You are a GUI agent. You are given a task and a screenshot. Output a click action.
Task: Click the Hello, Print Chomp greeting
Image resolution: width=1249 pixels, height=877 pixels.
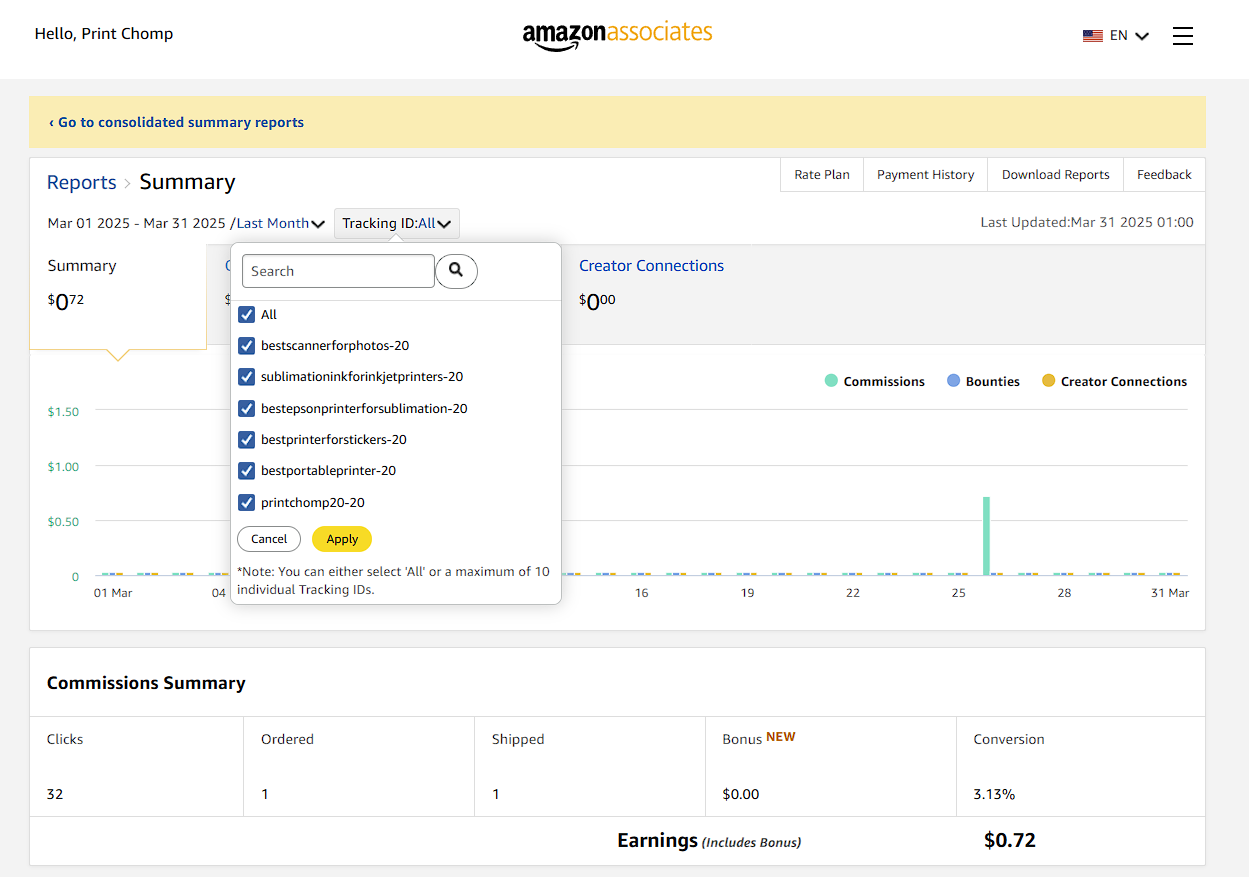tap(104, 34)
